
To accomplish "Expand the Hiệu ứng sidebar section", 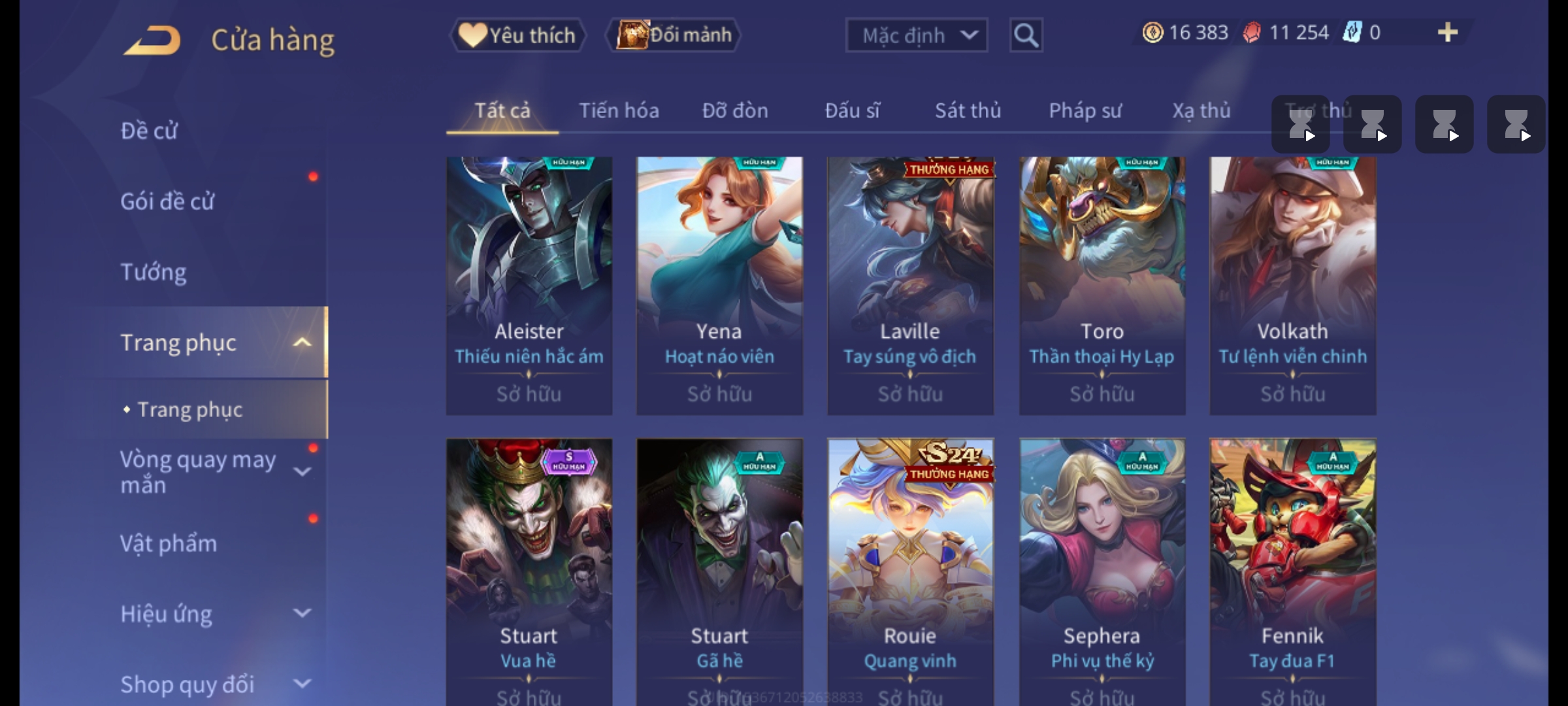I will click(x=302, y=613).
